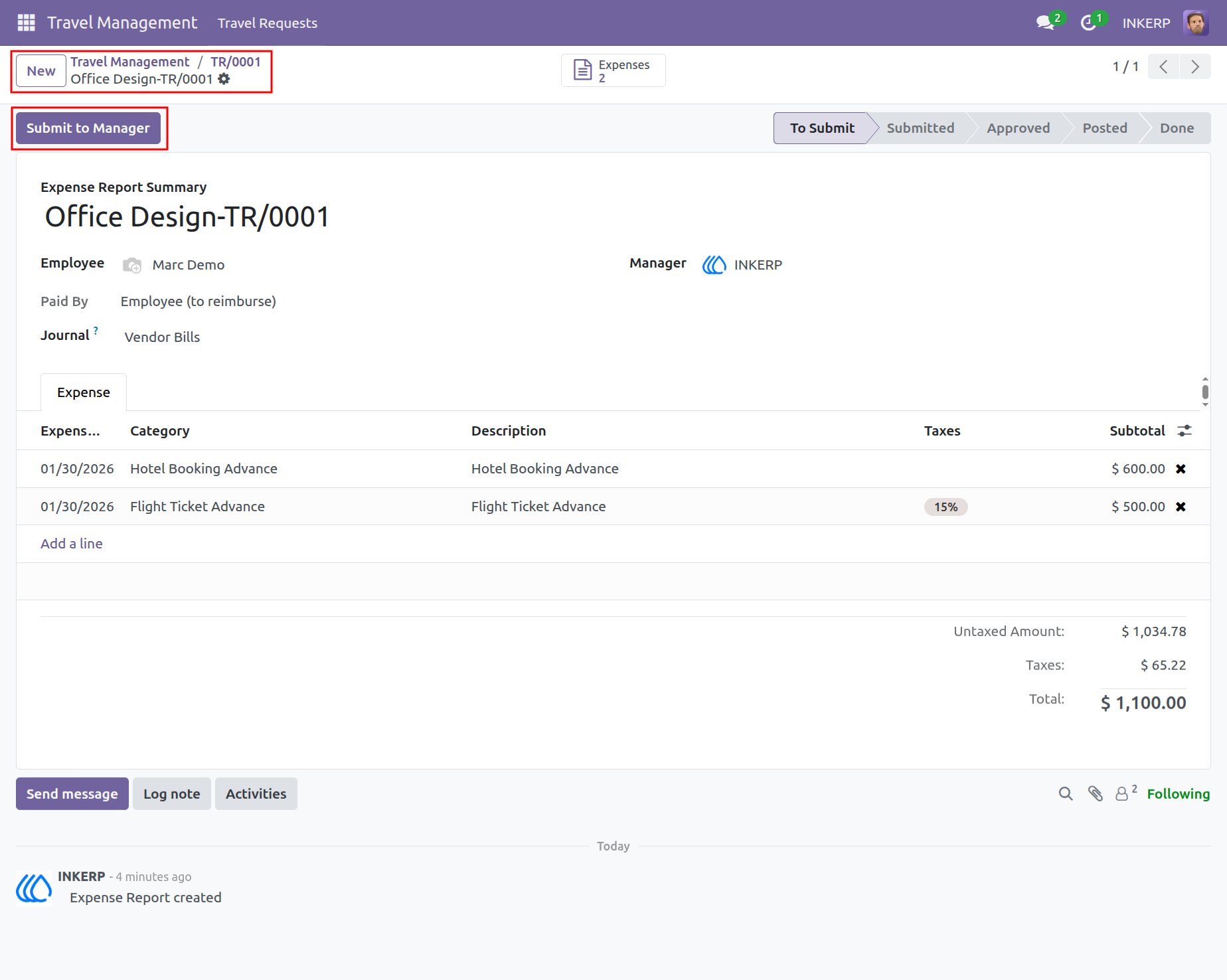The height and width of the screenshot is (980, 1227).
Task: Open the gear actions menu by Office Design-TR/0001
Action: [x=224, y=79]
